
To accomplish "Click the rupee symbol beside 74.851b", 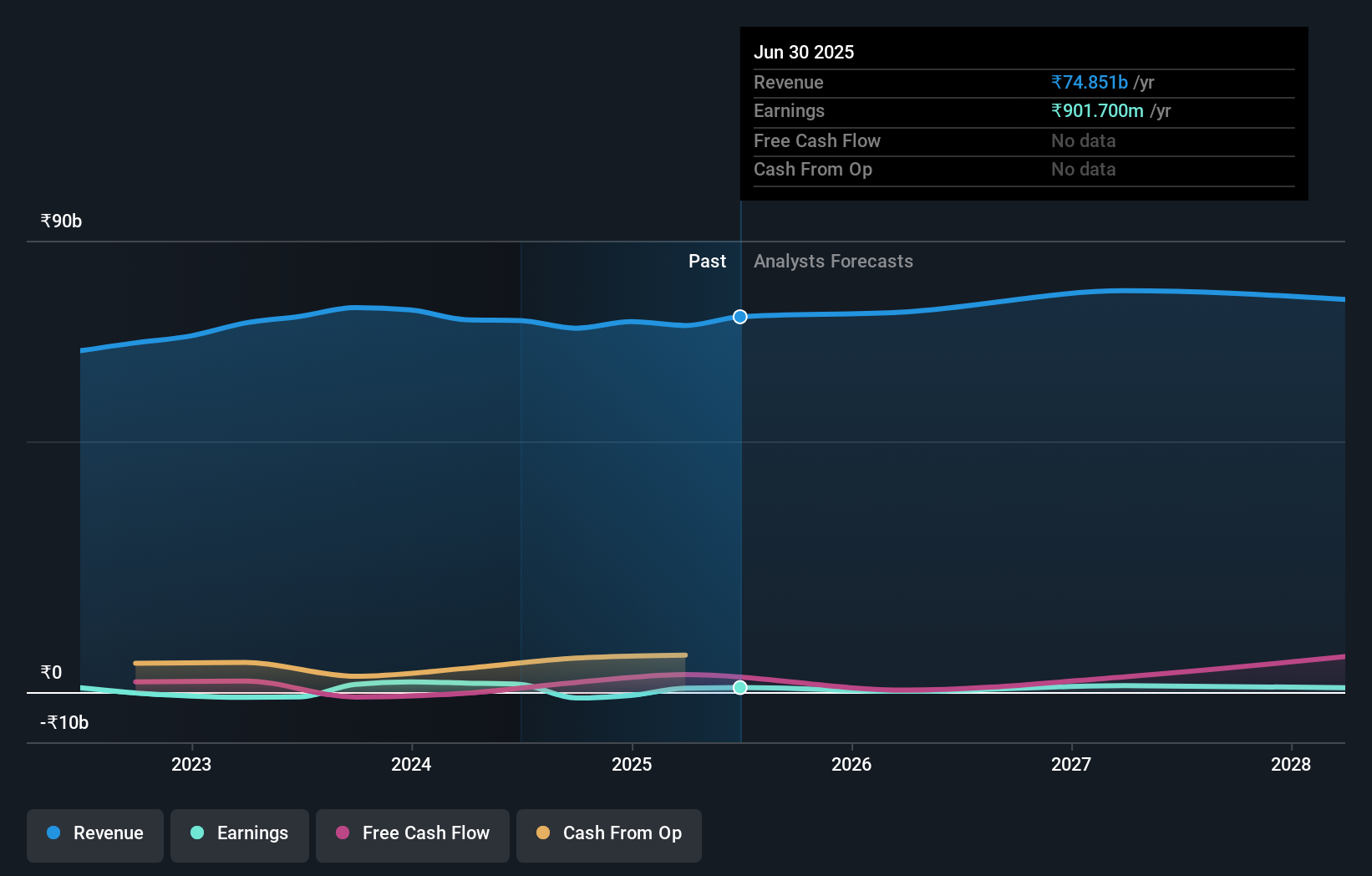I will pos(1056,82).
